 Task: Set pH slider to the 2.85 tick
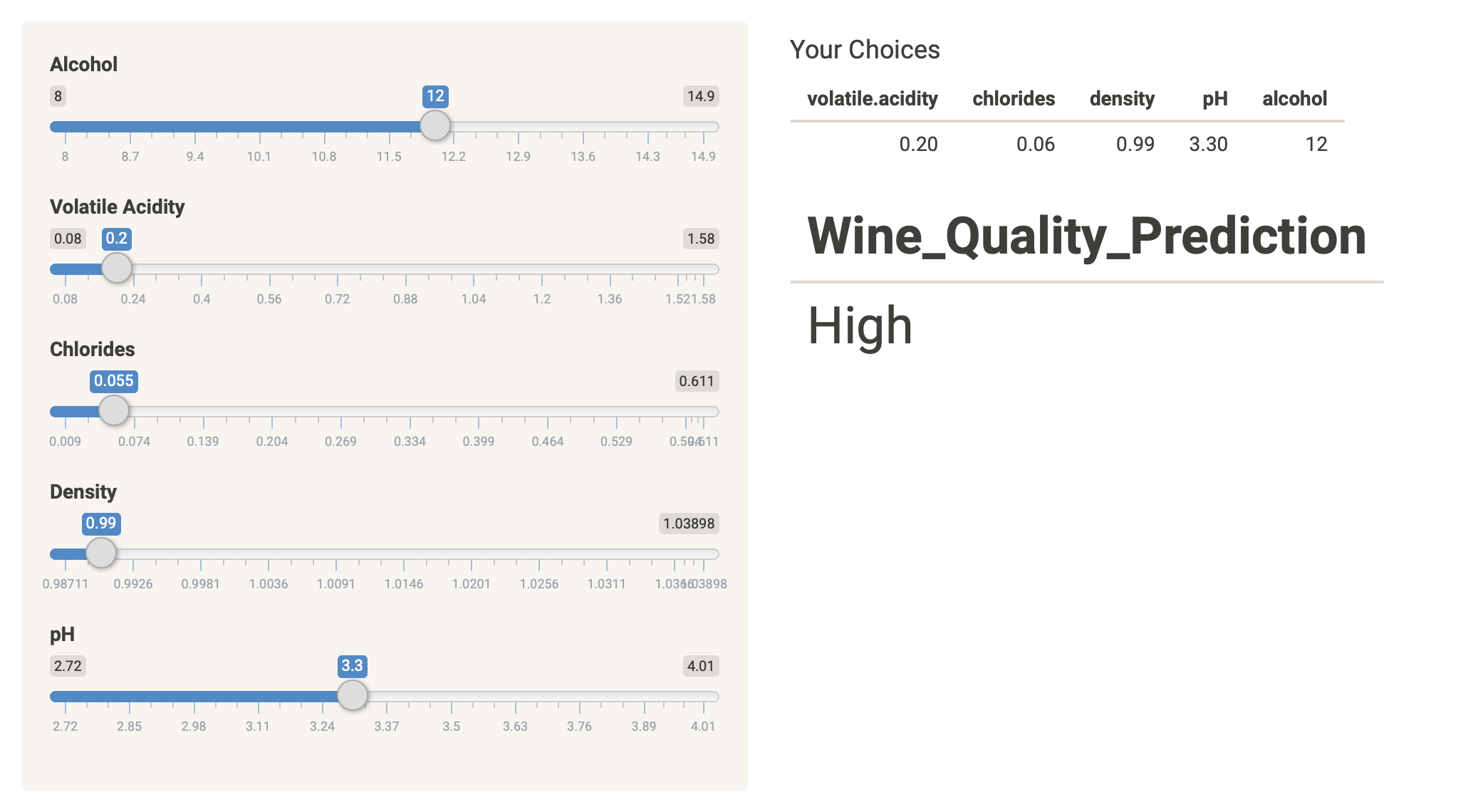coord(130,697)
